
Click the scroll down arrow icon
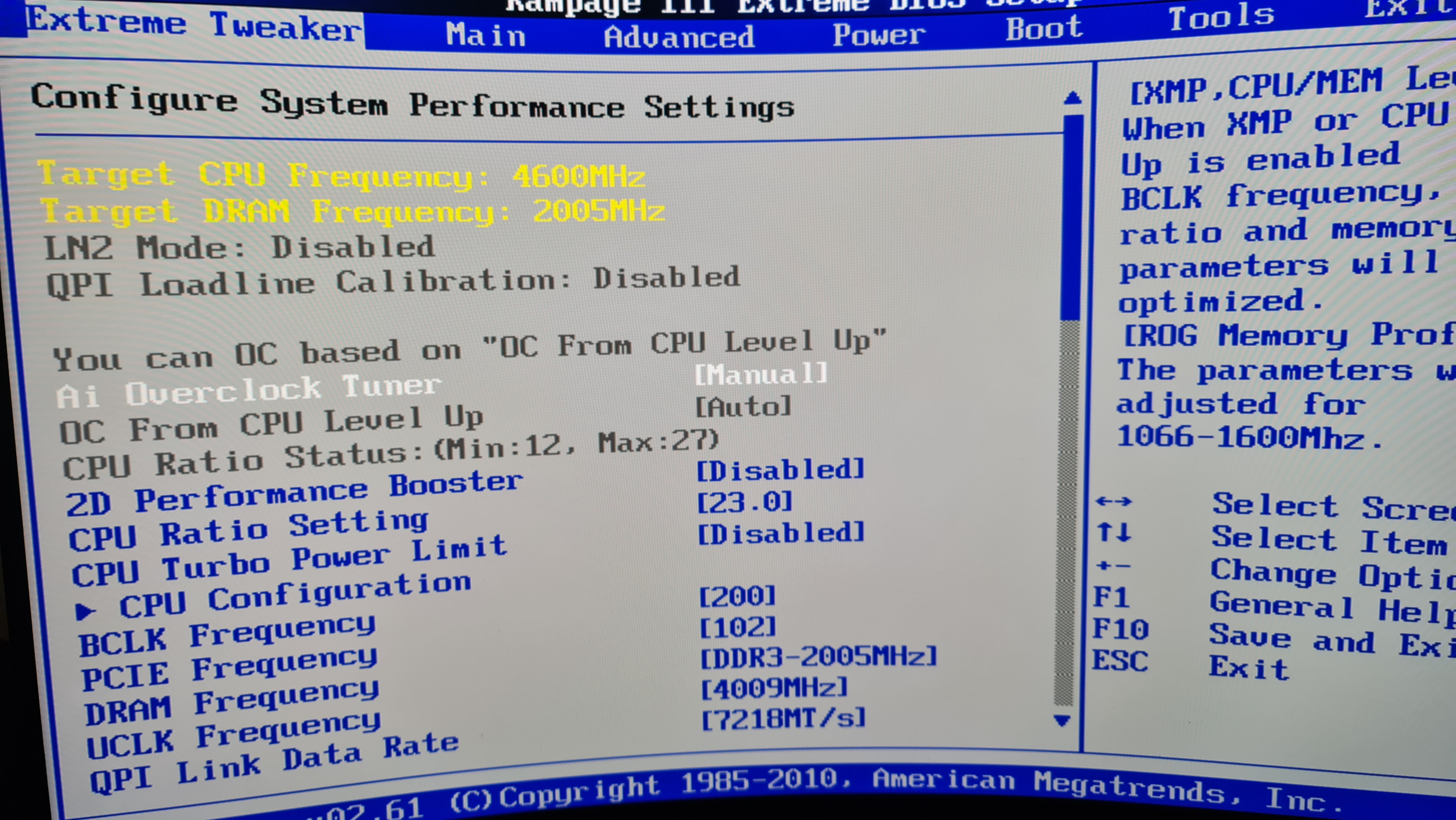(1062, 720)
